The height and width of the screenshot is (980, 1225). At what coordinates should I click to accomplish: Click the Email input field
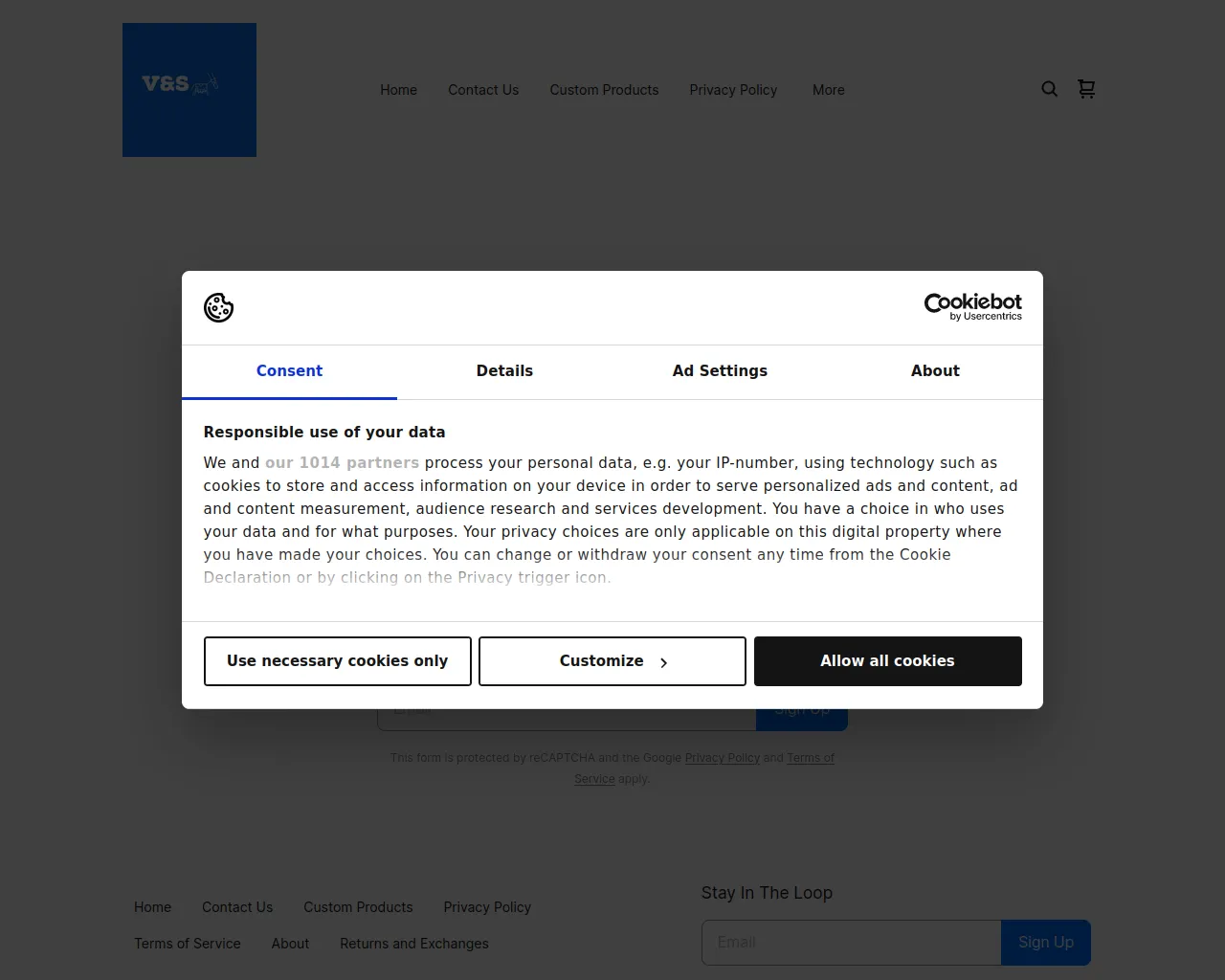click(850, 942)
